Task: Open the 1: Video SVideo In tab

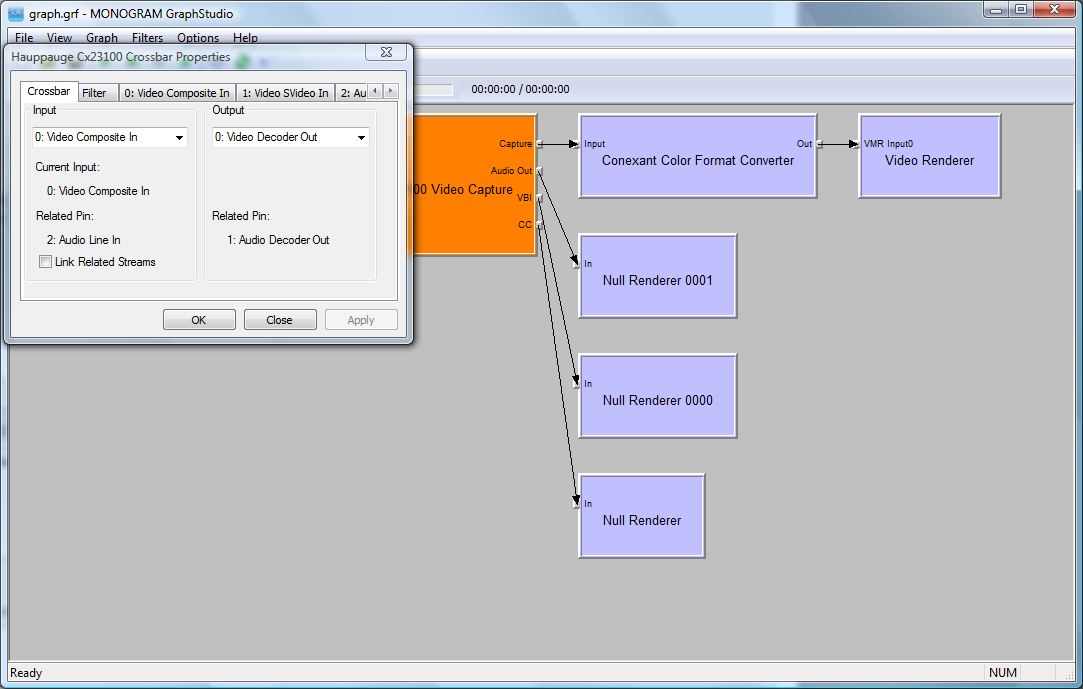Action: point(285,93)
